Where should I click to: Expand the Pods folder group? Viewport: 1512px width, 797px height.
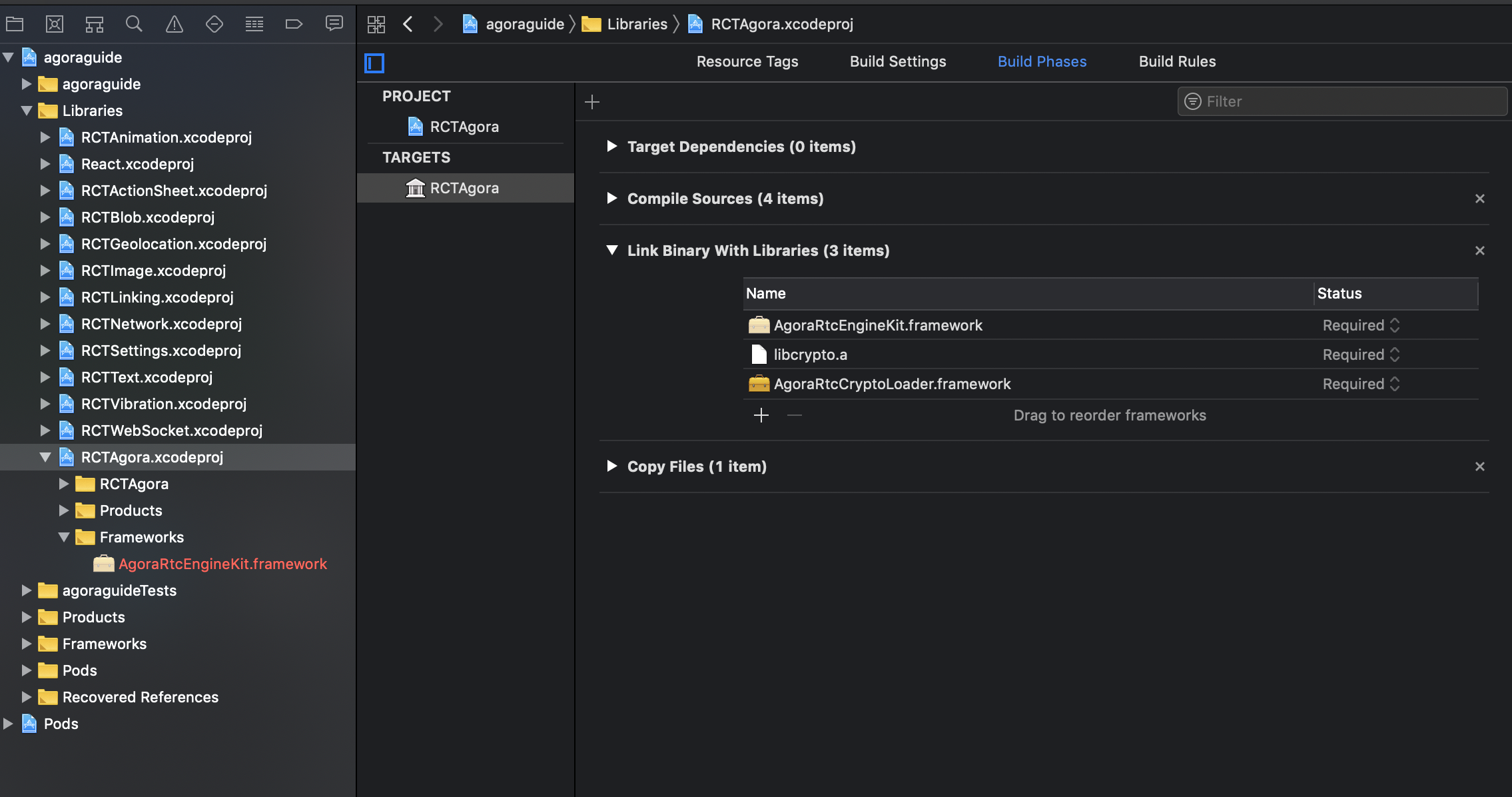tap(27, 670)
